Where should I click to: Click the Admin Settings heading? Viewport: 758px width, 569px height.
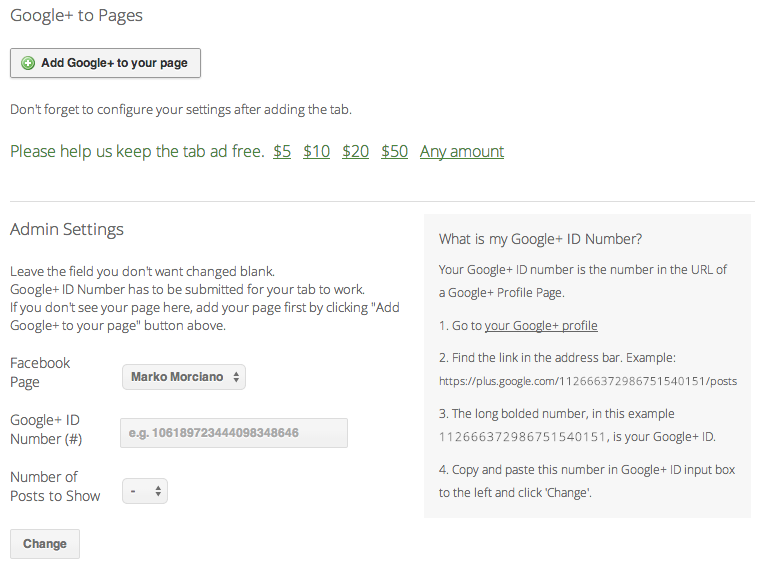(67, 229)
